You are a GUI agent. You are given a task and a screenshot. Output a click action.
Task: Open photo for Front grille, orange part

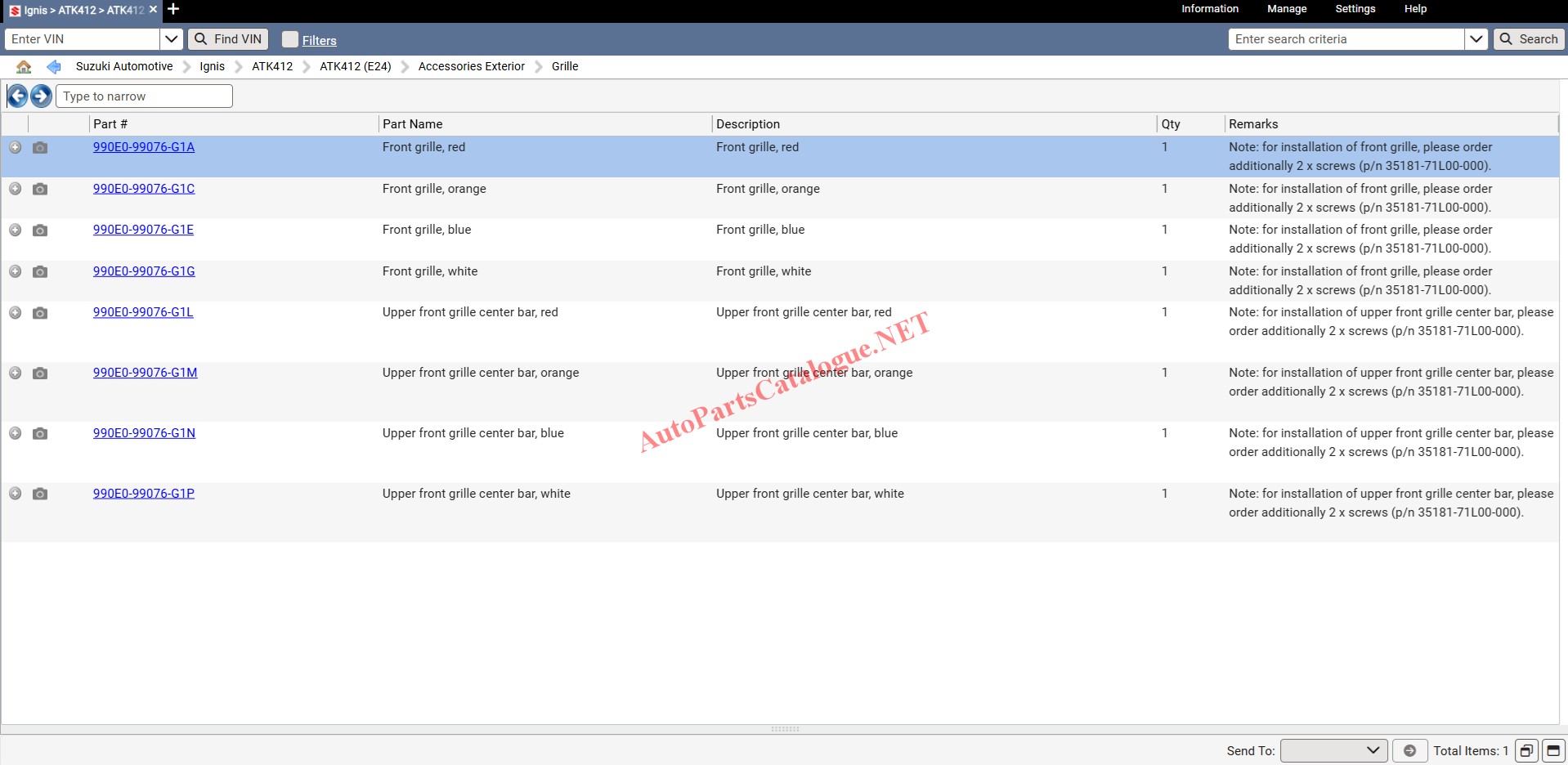pos(39,189)
